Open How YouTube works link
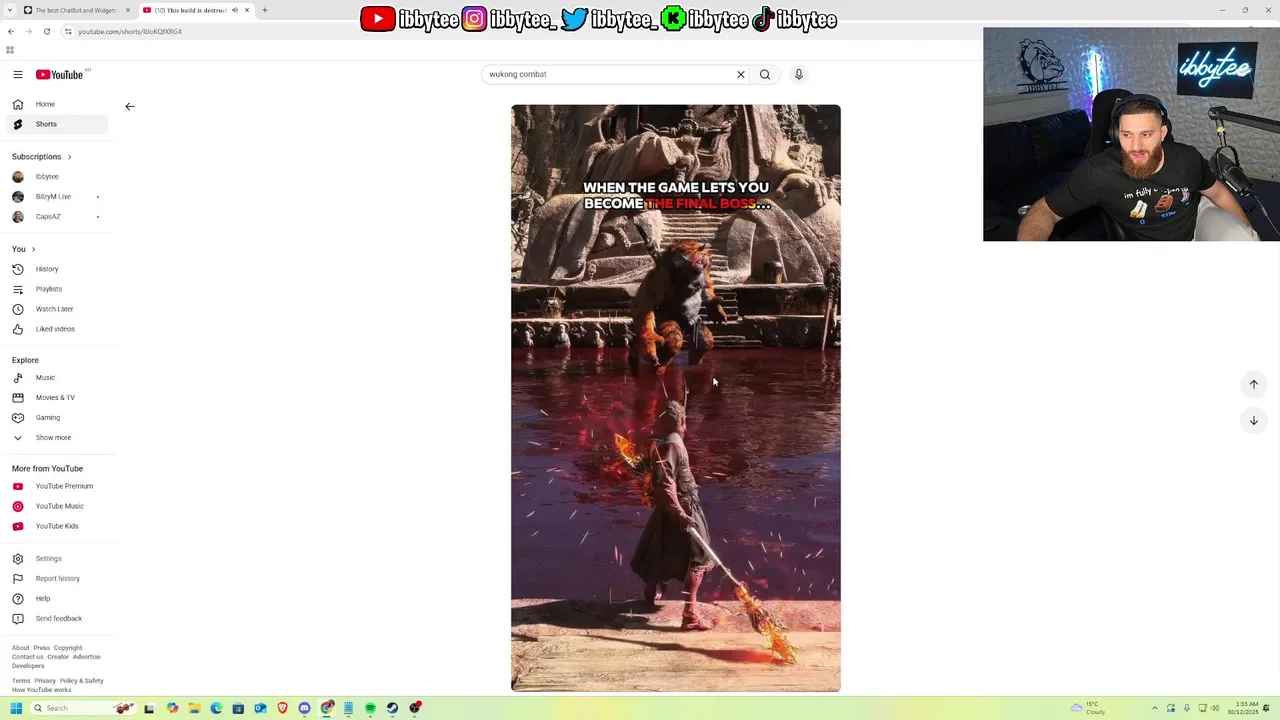1280x720 pixels. click(42, 690)
